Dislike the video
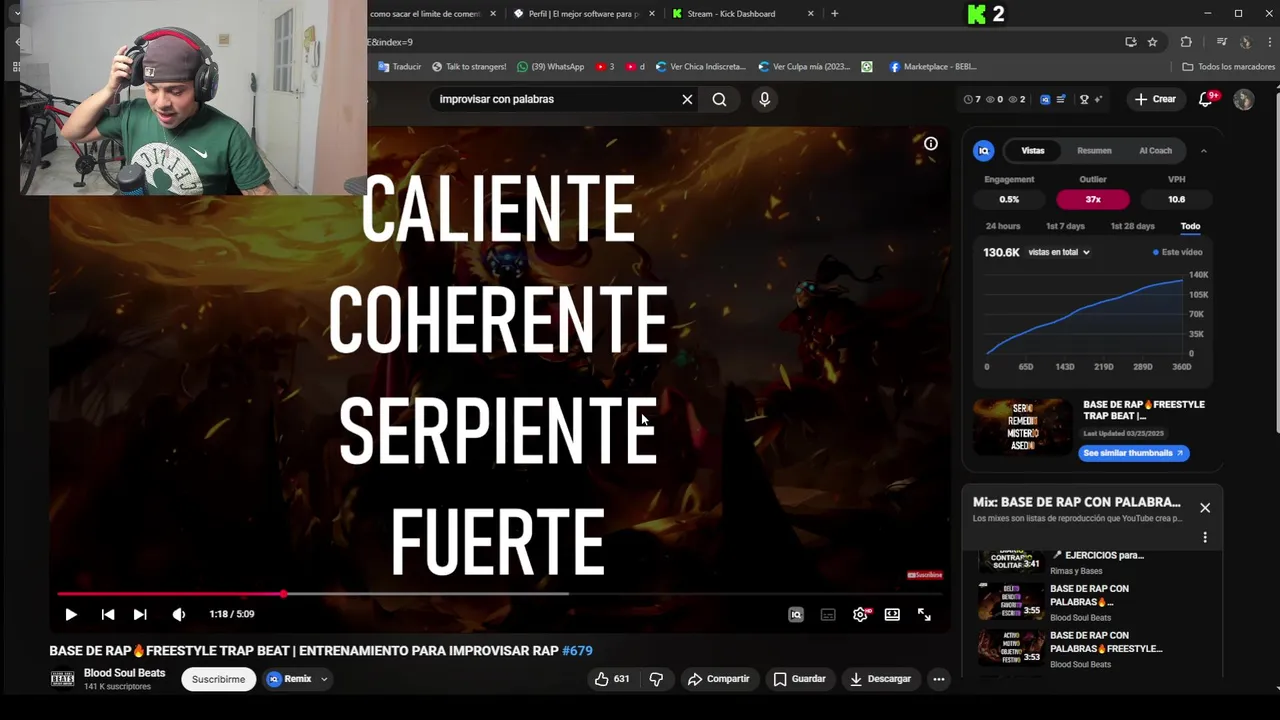1280x720 pixels. pyautogui.click(x=656, y=679)
